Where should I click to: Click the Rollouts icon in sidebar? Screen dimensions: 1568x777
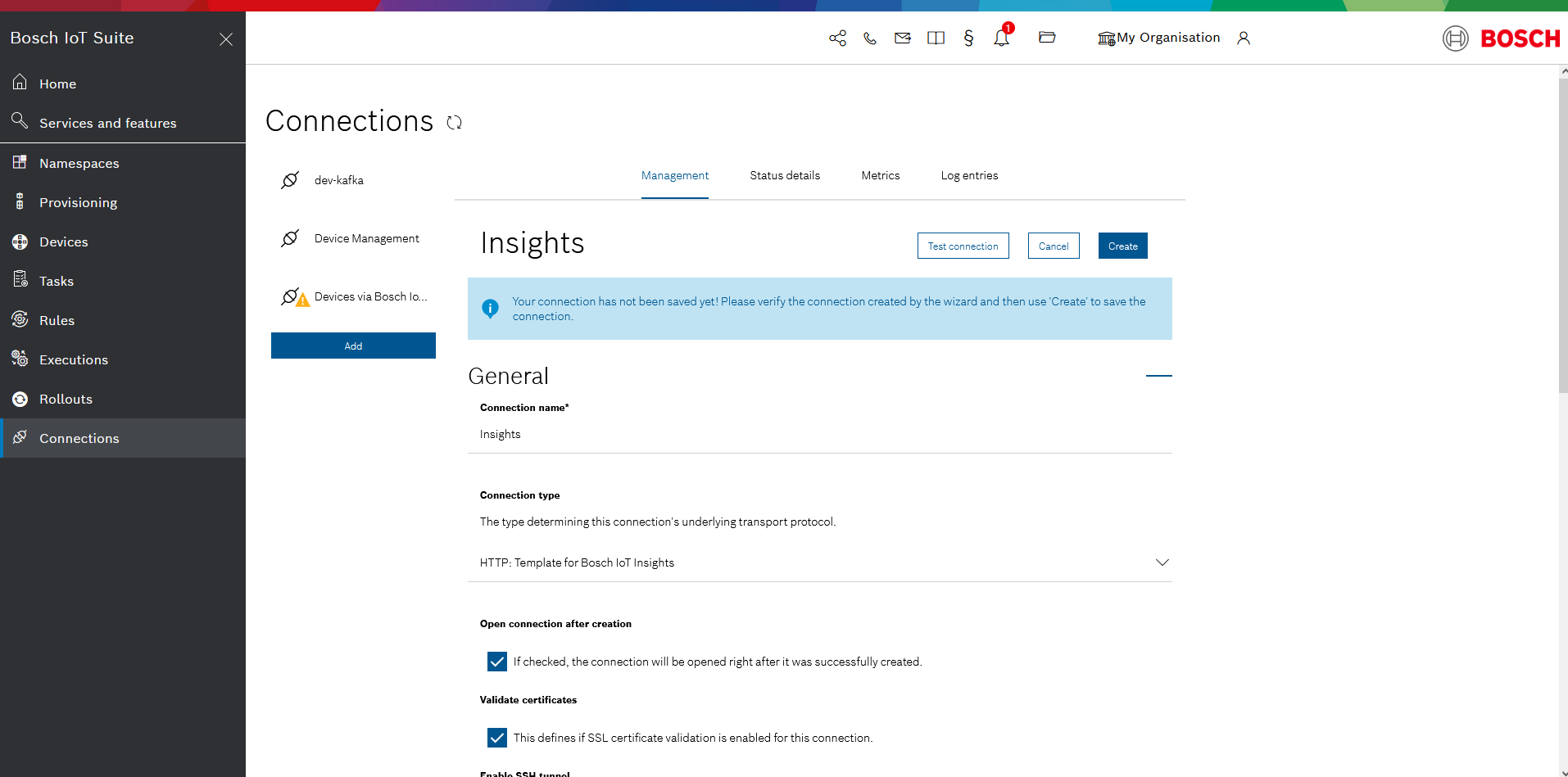[20, 399]
